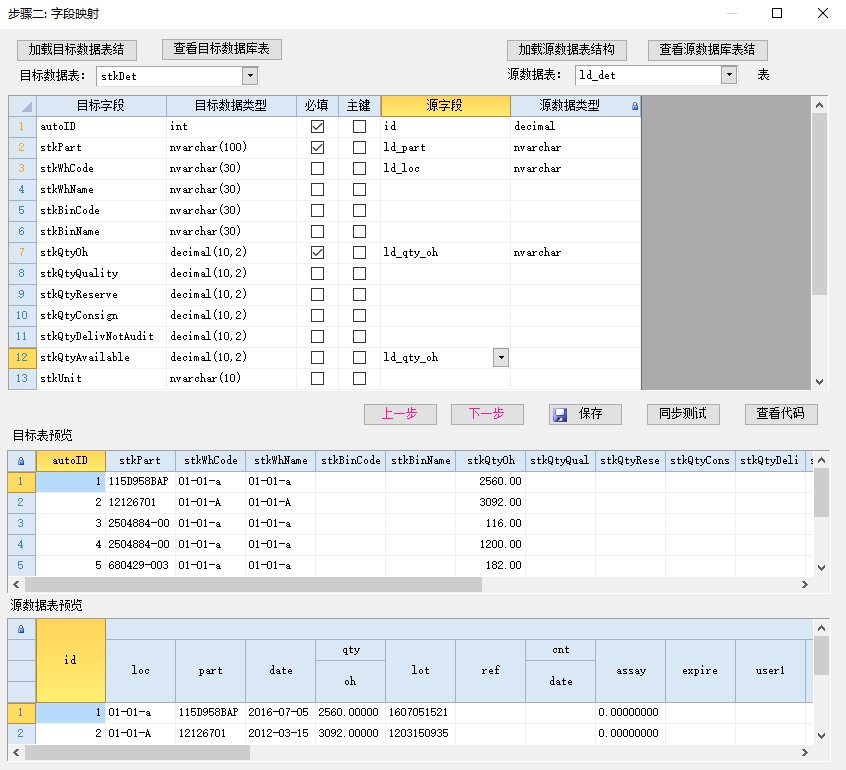Click 加载源数据表结构 button
Viewport: 846px width, 770px height.
[x=567, y=50]
